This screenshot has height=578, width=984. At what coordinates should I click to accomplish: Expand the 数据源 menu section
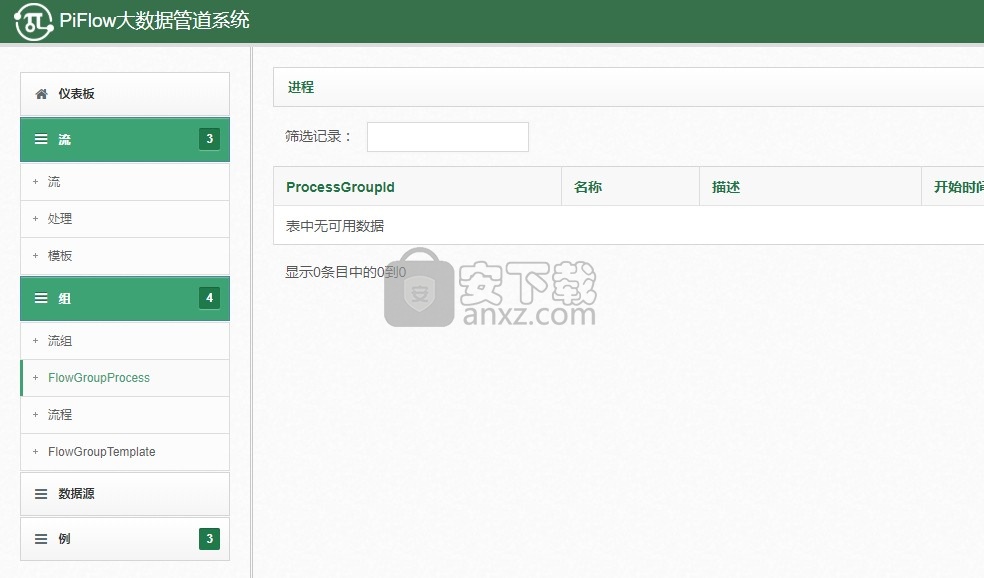click(x=125, y=494)
